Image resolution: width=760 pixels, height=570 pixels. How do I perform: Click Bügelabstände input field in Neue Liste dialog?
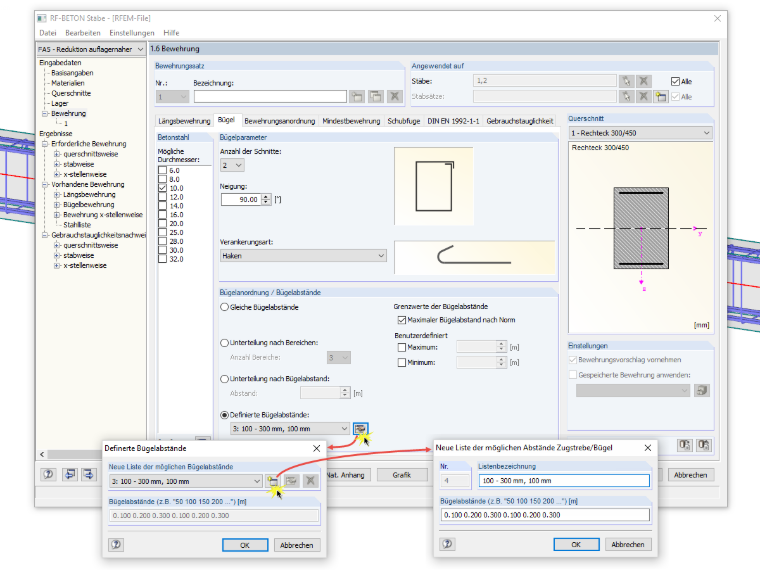[x=545, y=515]
